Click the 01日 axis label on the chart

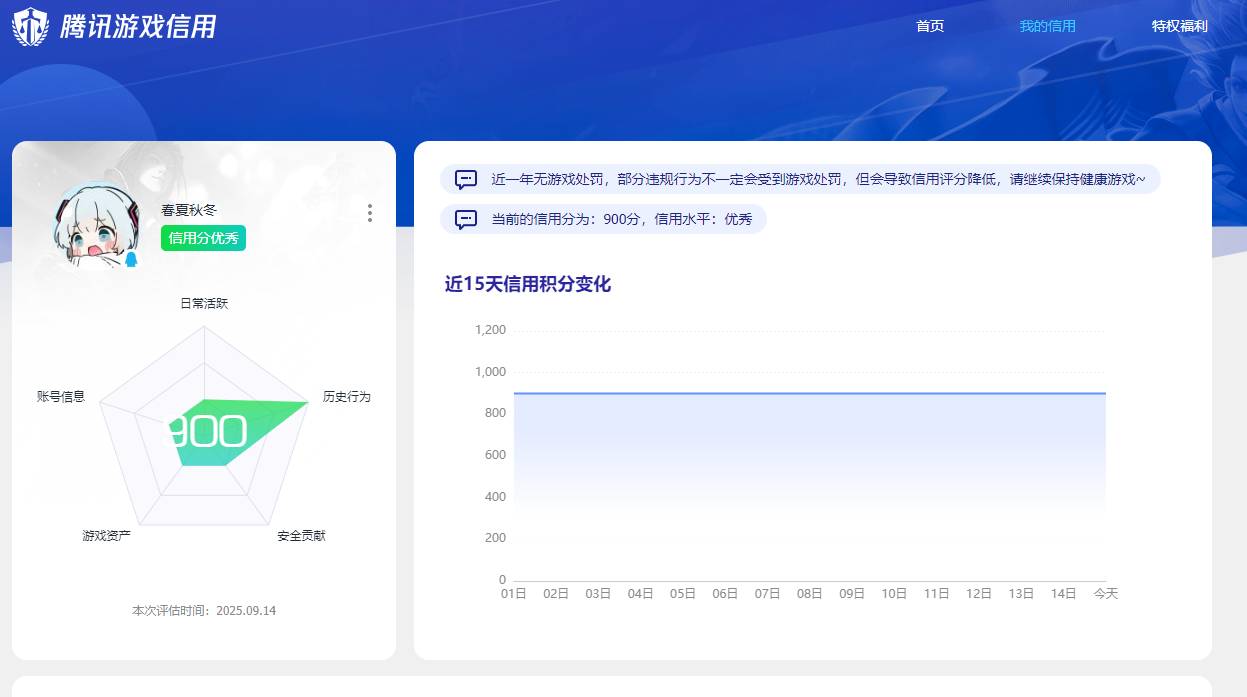point(513,592)
